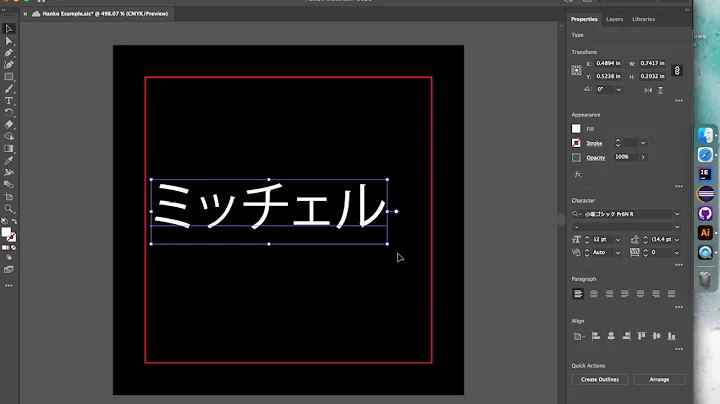
Task: Select the Type tool
Action: pos(9,101)
